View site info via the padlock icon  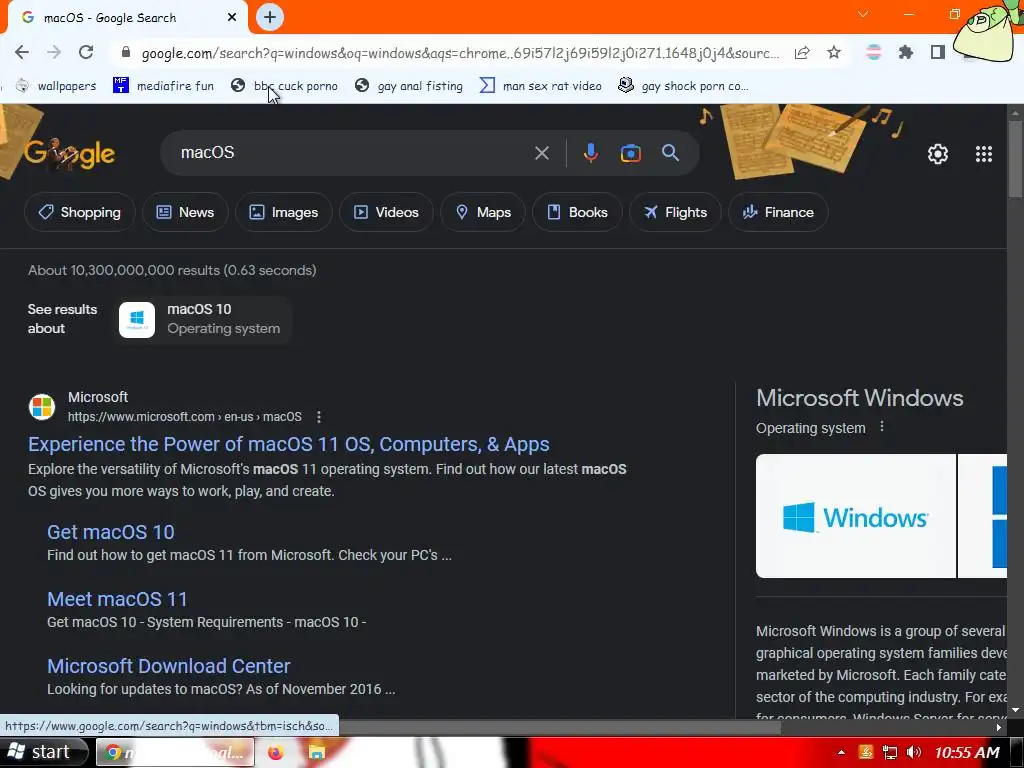[x=126, y=52]
